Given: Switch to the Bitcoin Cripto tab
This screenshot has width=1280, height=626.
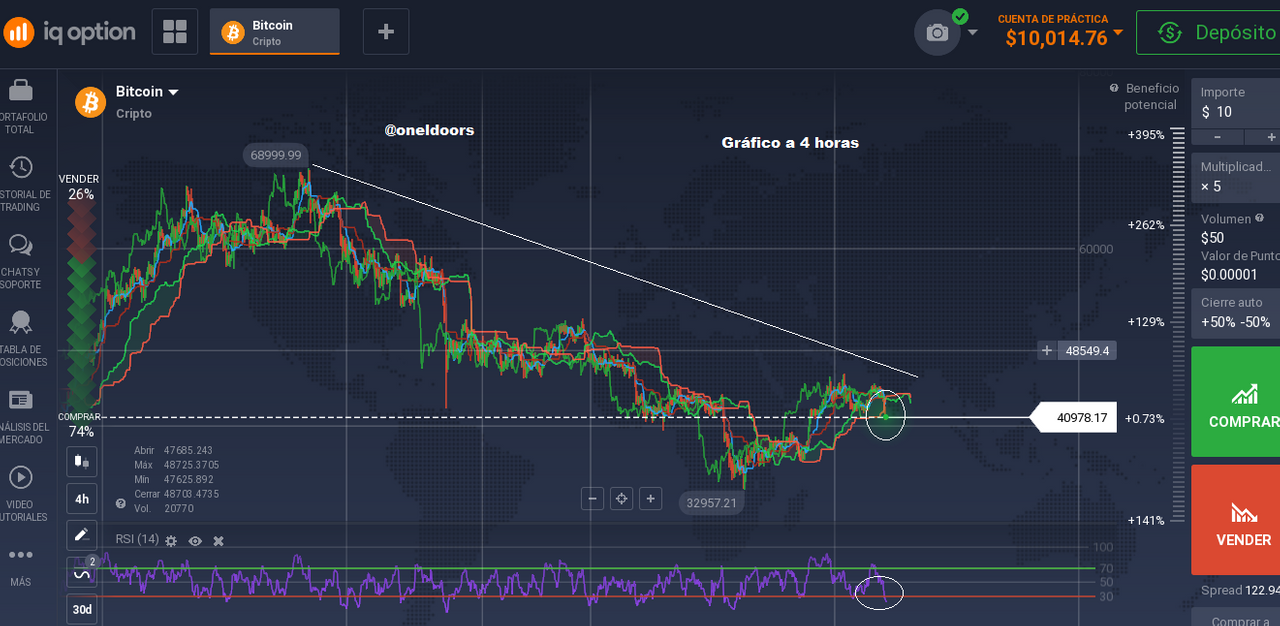Looking at the screenshot, I should coord(275,32).
